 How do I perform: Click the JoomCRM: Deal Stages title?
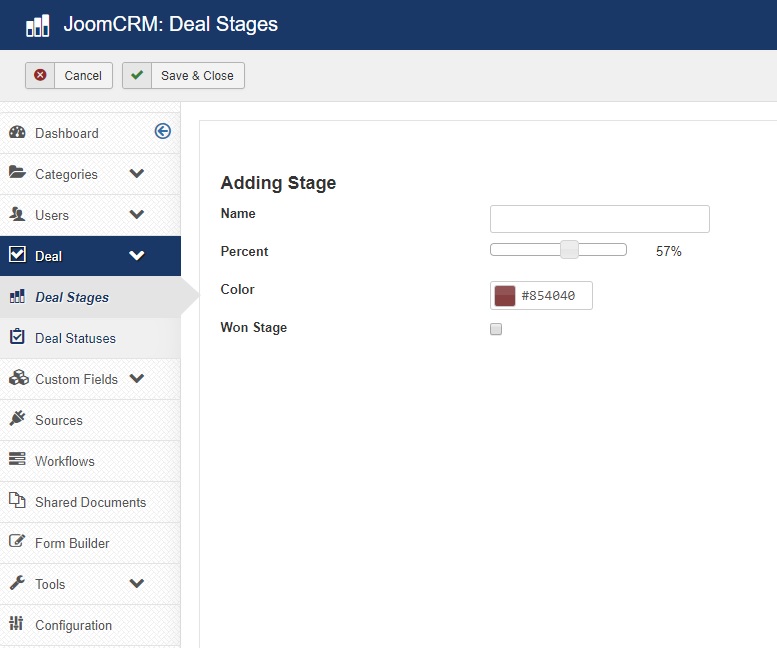tap(170, 24)
